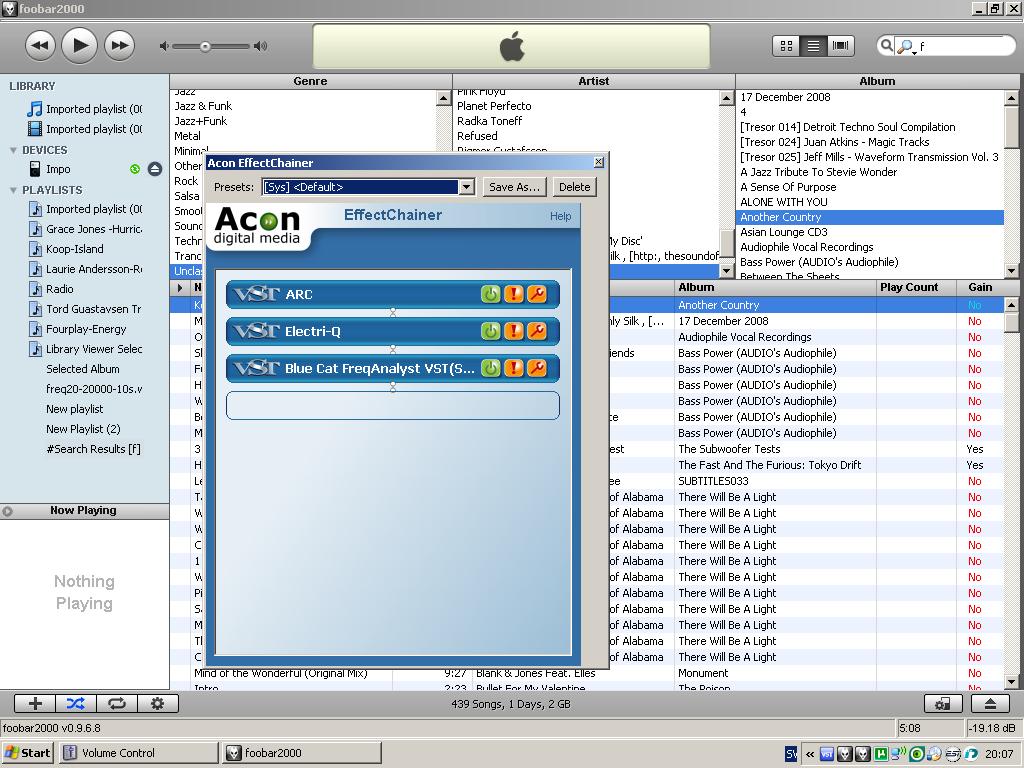Screen dimensions: 1024x768
Task: Click the add playlist plus button
Action: click(x=35, y=703)
